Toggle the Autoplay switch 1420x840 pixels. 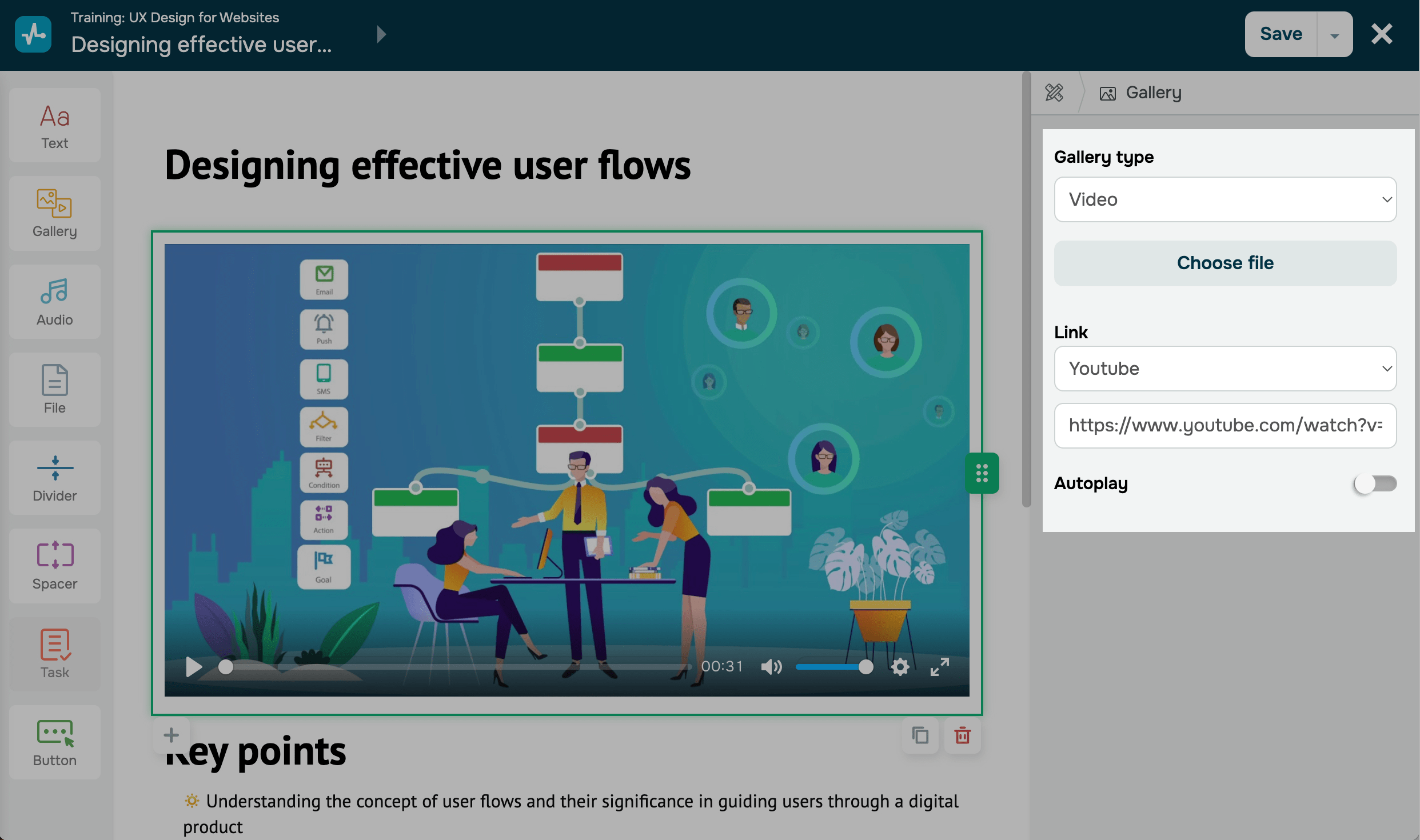(1375, 484)
